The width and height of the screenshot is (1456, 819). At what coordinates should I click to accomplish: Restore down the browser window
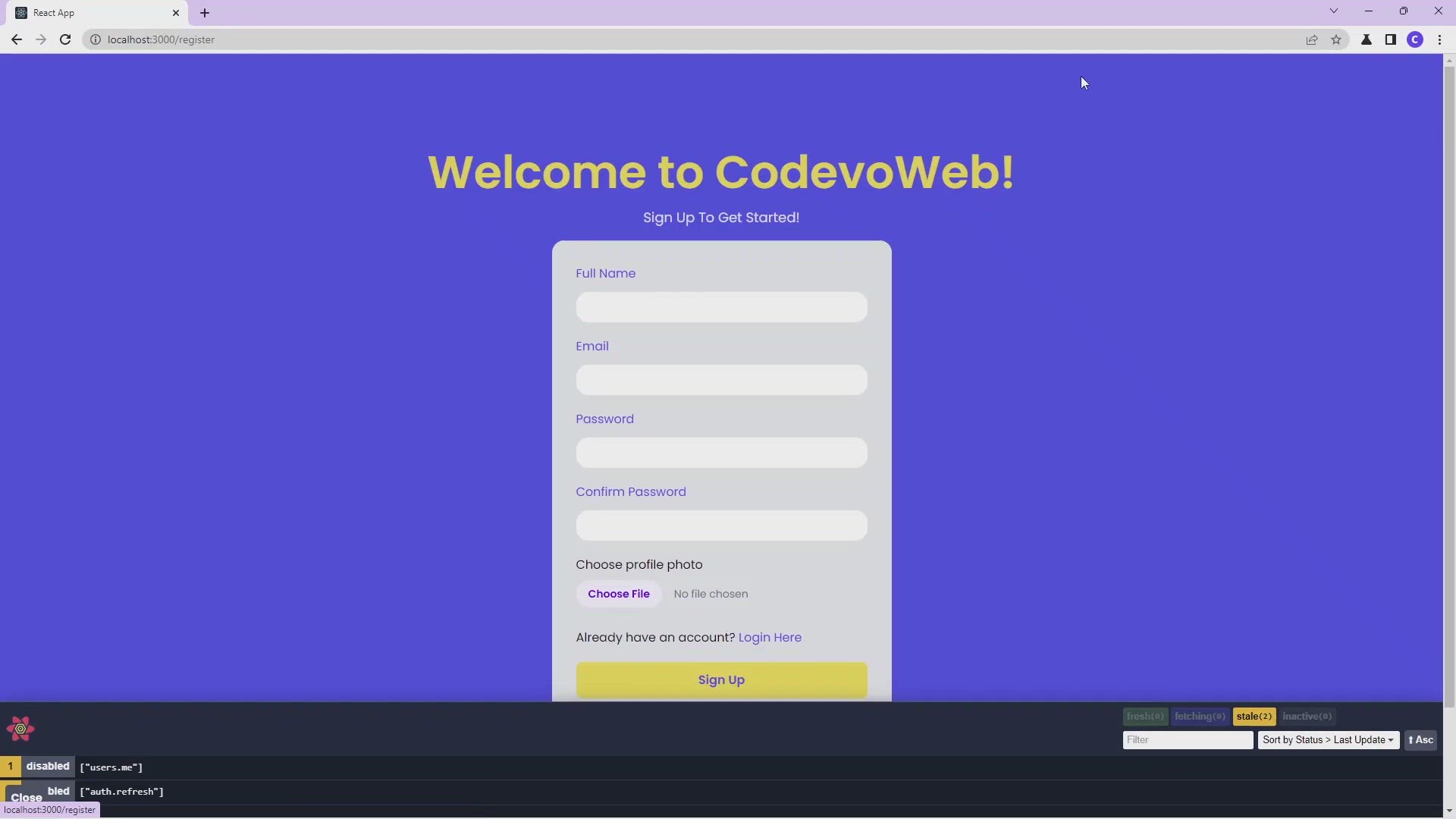1404,11
